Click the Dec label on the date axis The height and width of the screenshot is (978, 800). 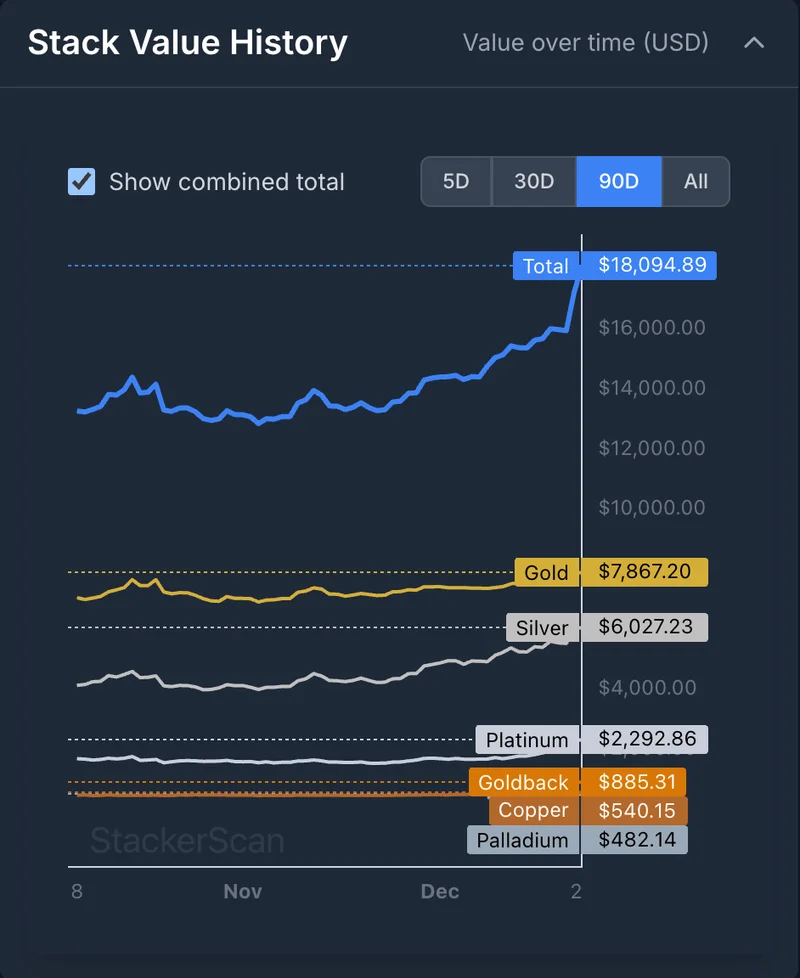coord(440,891)
